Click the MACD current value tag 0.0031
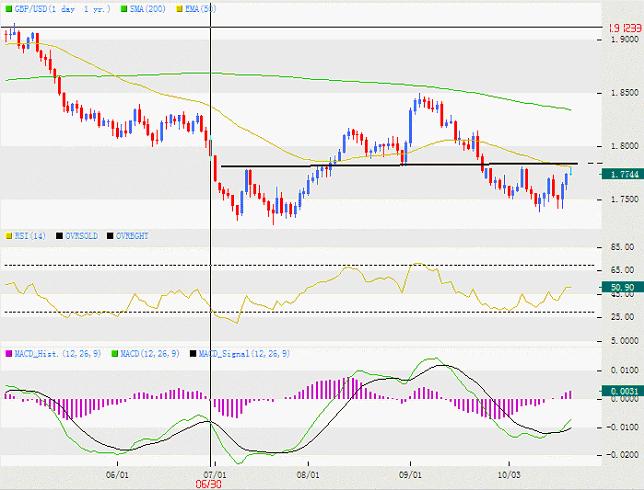 [x=622, y=391]
